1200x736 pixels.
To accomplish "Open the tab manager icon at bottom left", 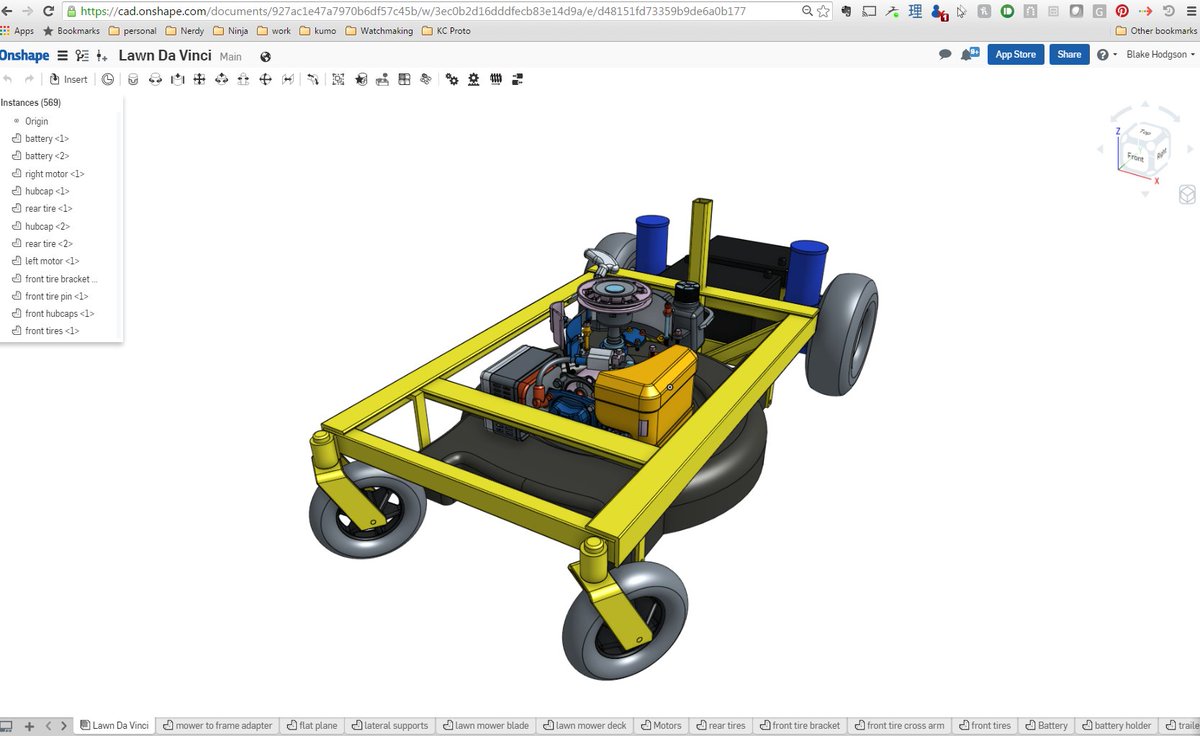I will [x=6, y=726].
